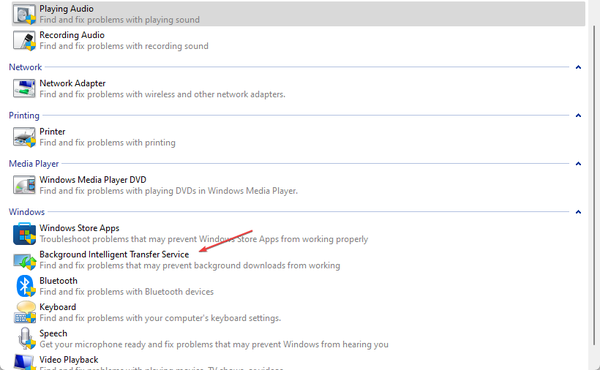Image resolution: width=600 pixels, height=370 pixels.
Task: Start the Bluetooth troubleshooter
Action: [58, 281]
